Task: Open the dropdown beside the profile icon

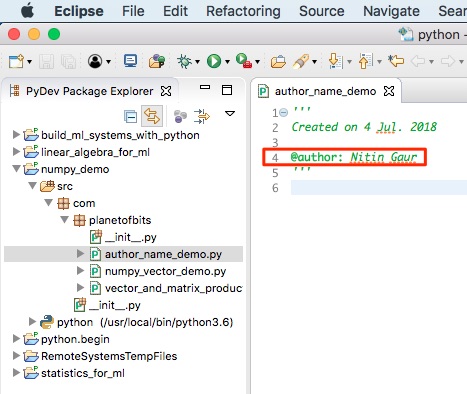Action: pyautogui.click(x=108, y=62)
